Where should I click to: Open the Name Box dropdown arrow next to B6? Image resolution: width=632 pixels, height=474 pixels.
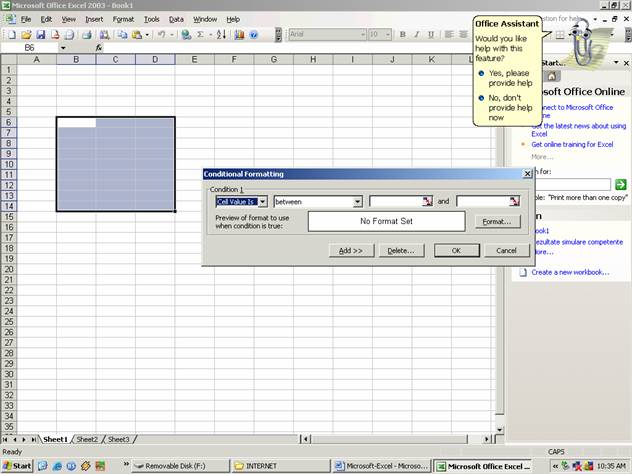63,48
